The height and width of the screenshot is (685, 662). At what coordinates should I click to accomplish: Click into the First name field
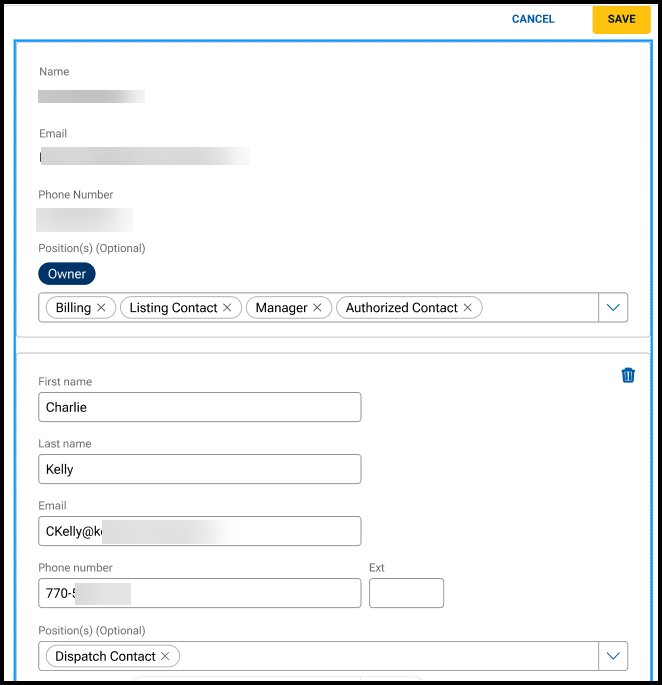[x=200, y=407]
